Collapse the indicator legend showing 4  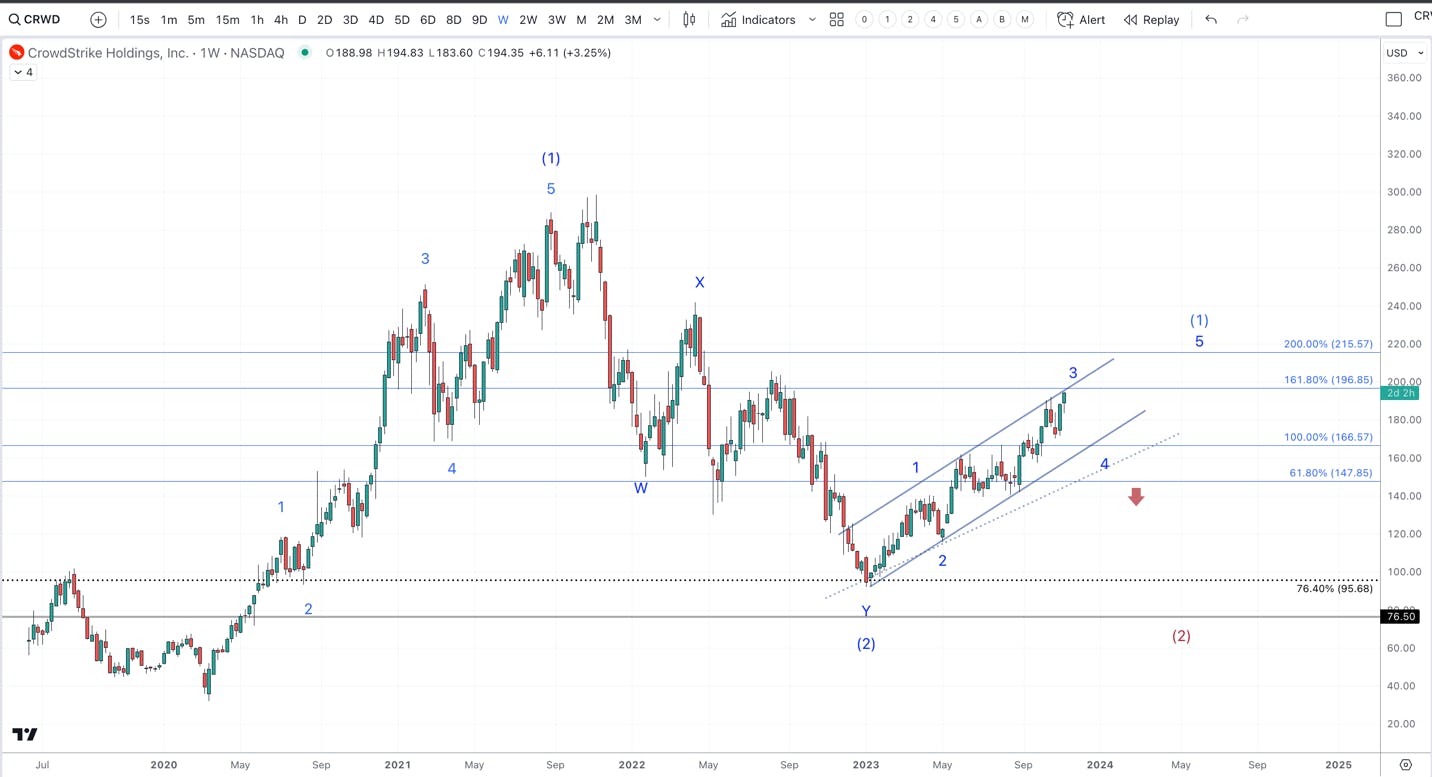click(x=22, y=72)
